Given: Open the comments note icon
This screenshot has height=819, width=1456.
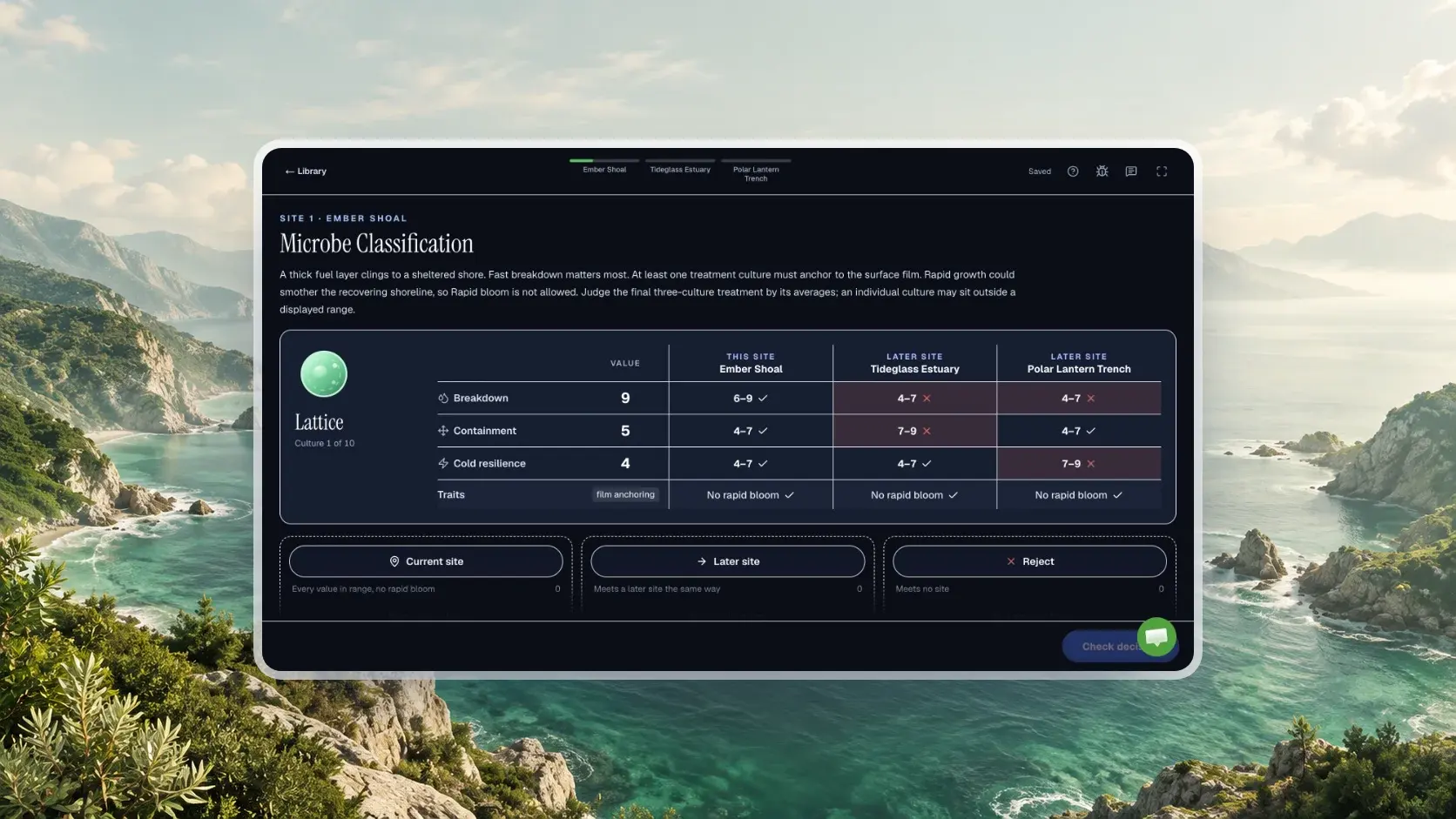Looking at the screenshot, I should (1131, 171).
